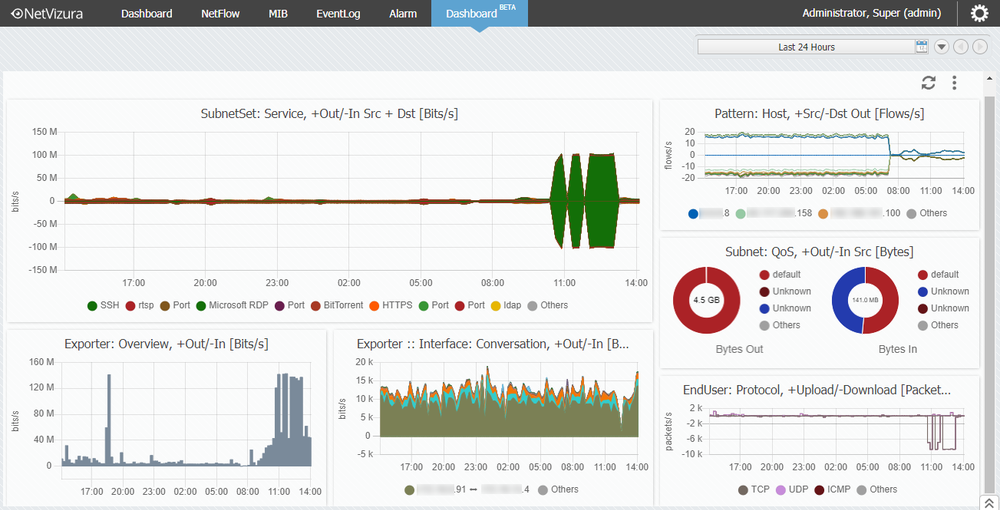
Task: Open the calendar date picker icon
Action: pos(921,47)
